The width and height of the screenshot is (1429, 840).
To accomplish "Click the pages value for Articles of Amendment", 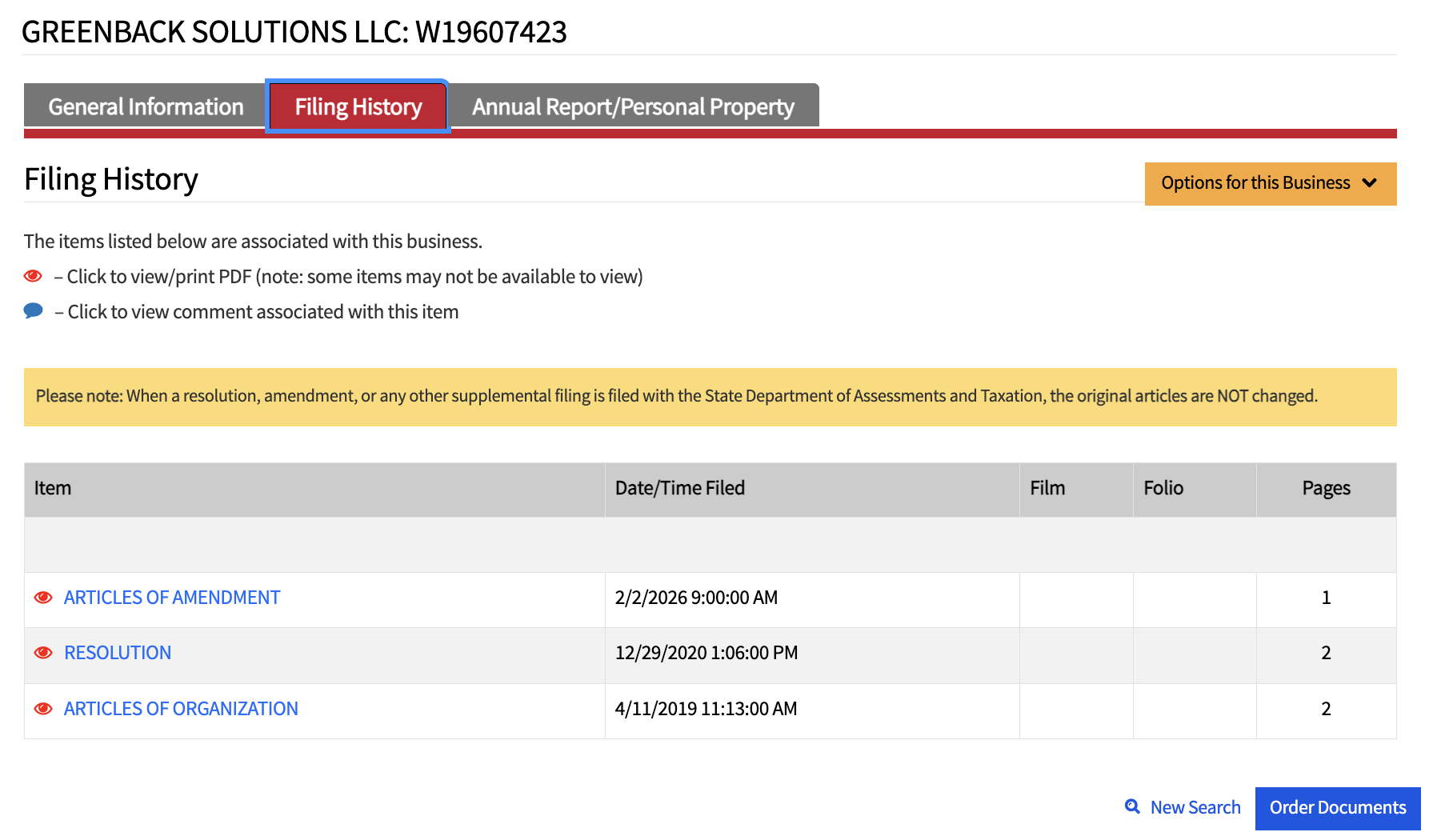I will [1326, 598].
